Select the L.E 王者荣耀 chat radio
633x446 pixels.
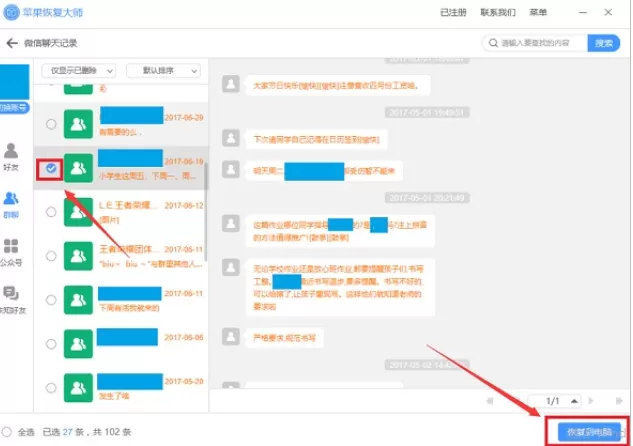point(51,212)
